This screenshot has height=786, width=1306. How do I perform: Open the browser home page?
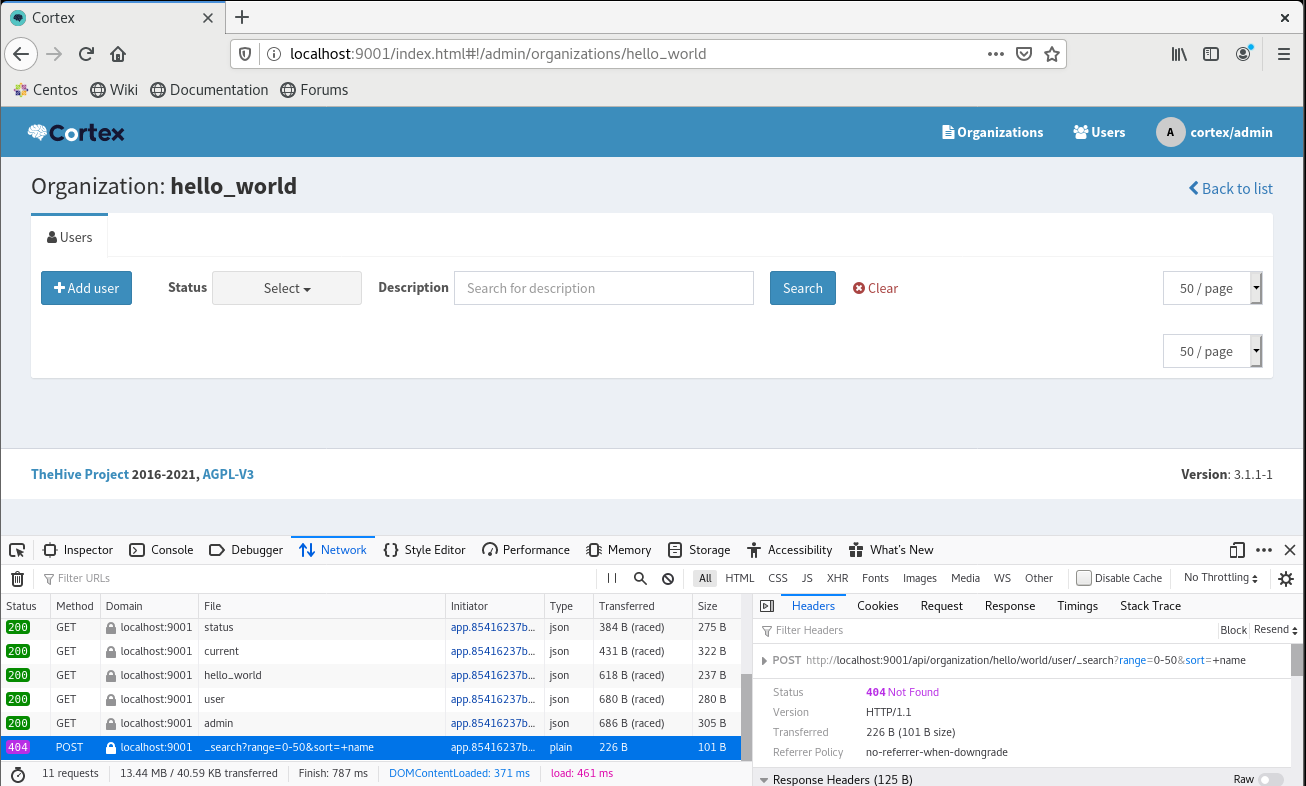click(x=118, y=54)
